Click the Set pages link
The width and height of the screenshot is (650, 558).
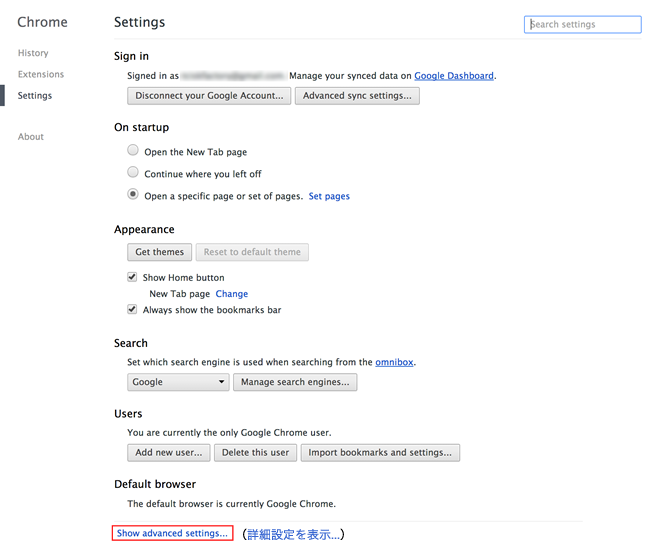tap(329, 196)
